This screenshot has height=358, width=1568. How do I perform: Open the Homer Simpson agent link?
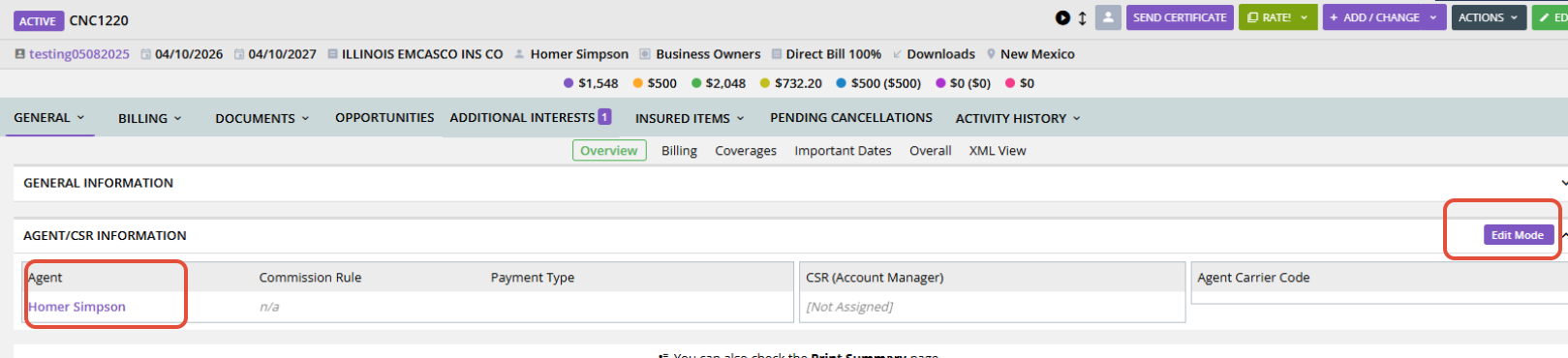pos(77,307)
